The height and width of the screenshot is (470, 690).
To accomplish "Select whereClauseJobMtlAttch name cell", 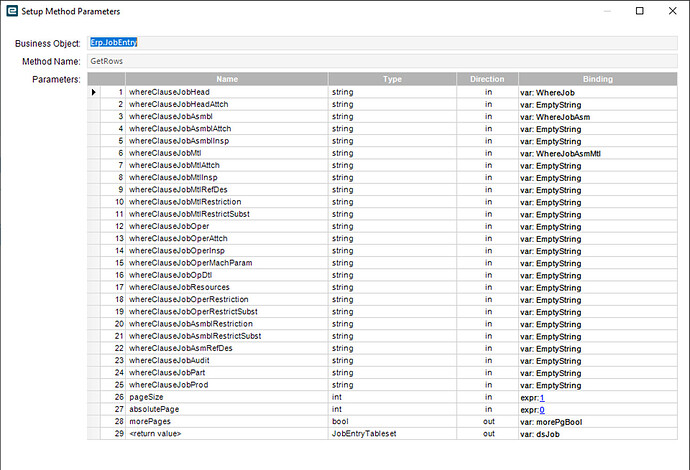I will (227, 165).
